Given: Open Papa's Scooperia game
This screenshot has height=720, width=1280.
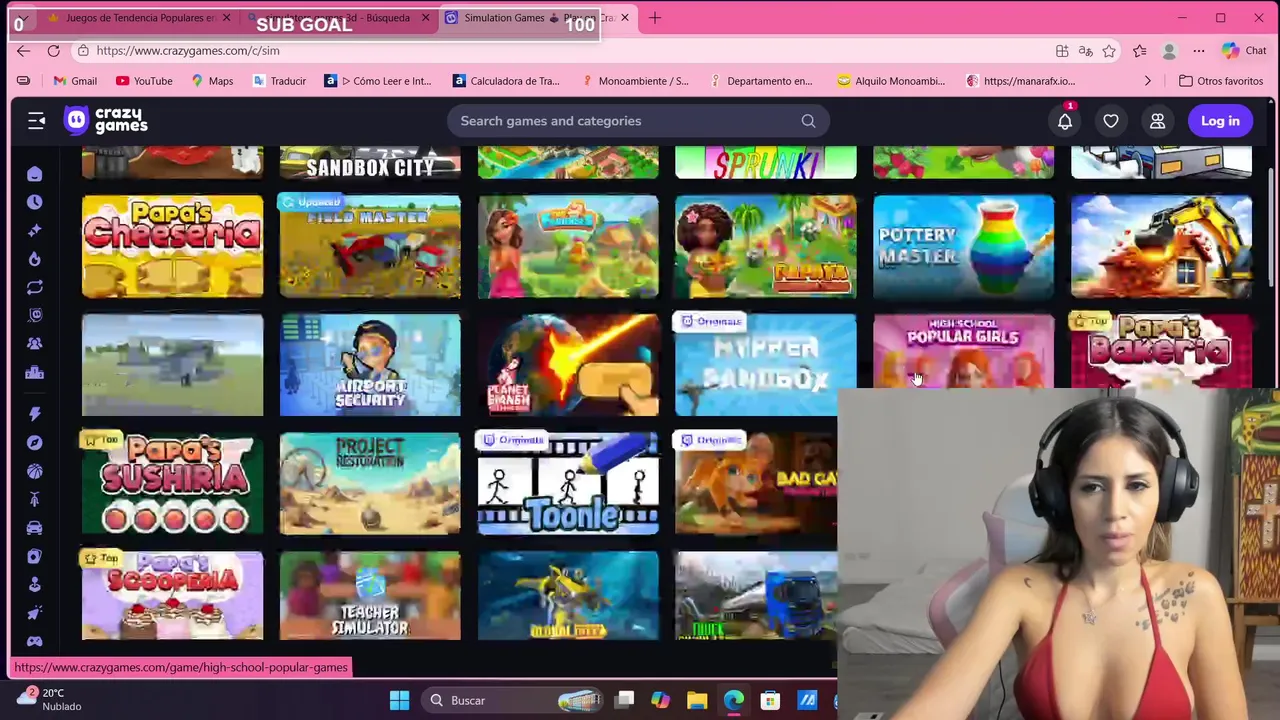Looking at the screenshot, I should [x=172, y=596].
